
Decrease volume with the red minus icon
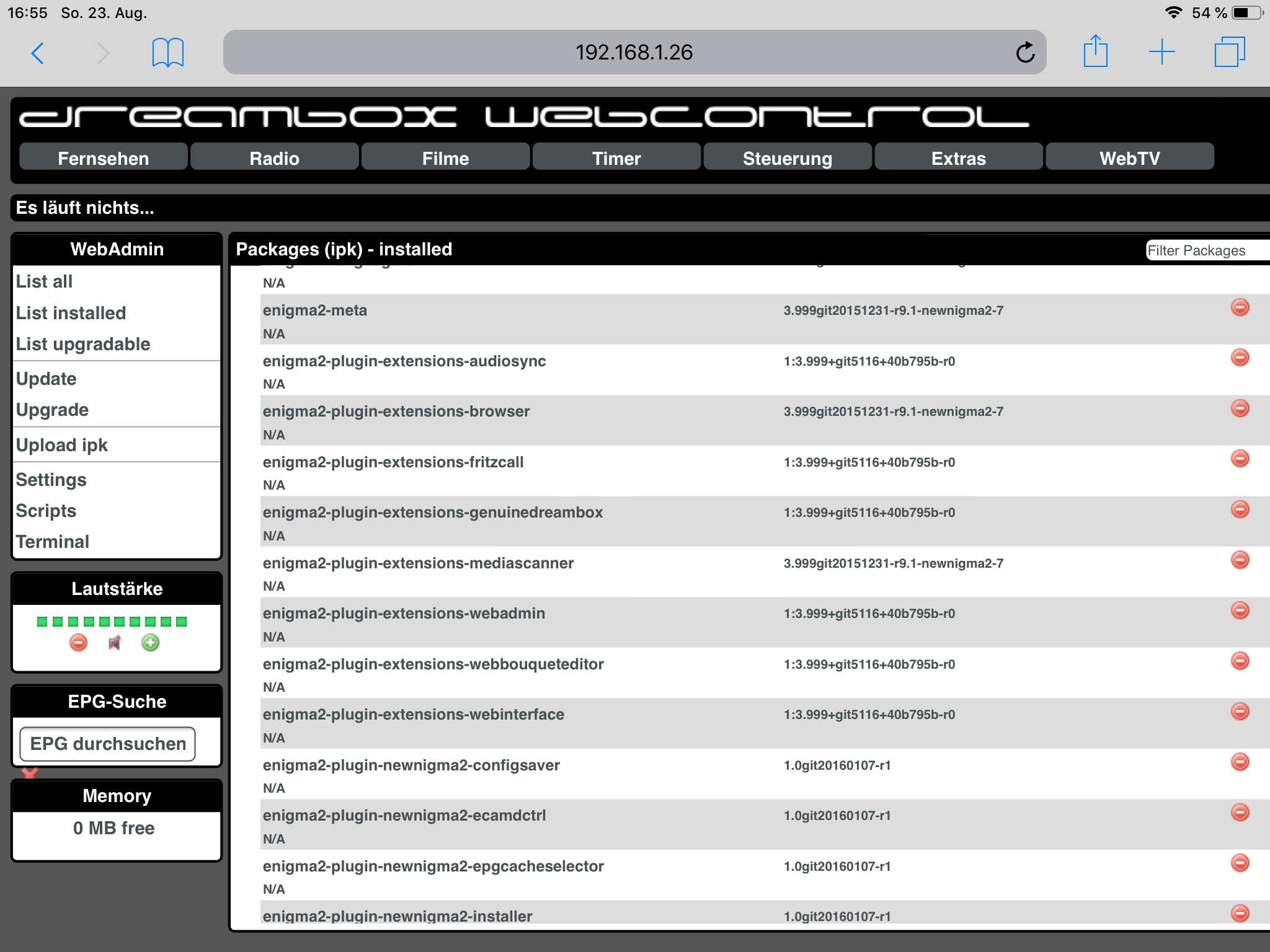(x=79, y=643)
